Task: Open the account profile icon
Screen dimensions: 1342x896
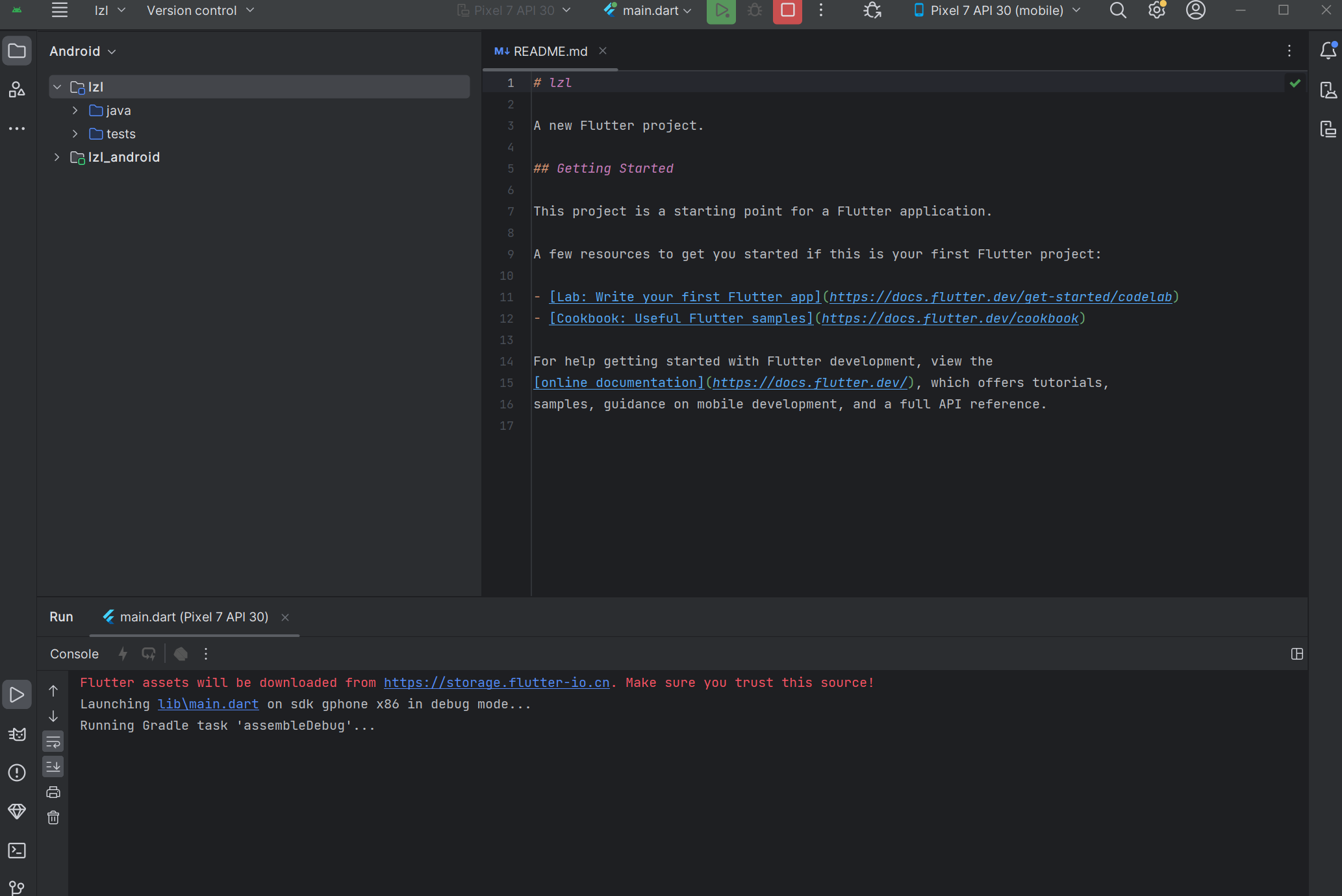Action: [x=1196, y=10]
